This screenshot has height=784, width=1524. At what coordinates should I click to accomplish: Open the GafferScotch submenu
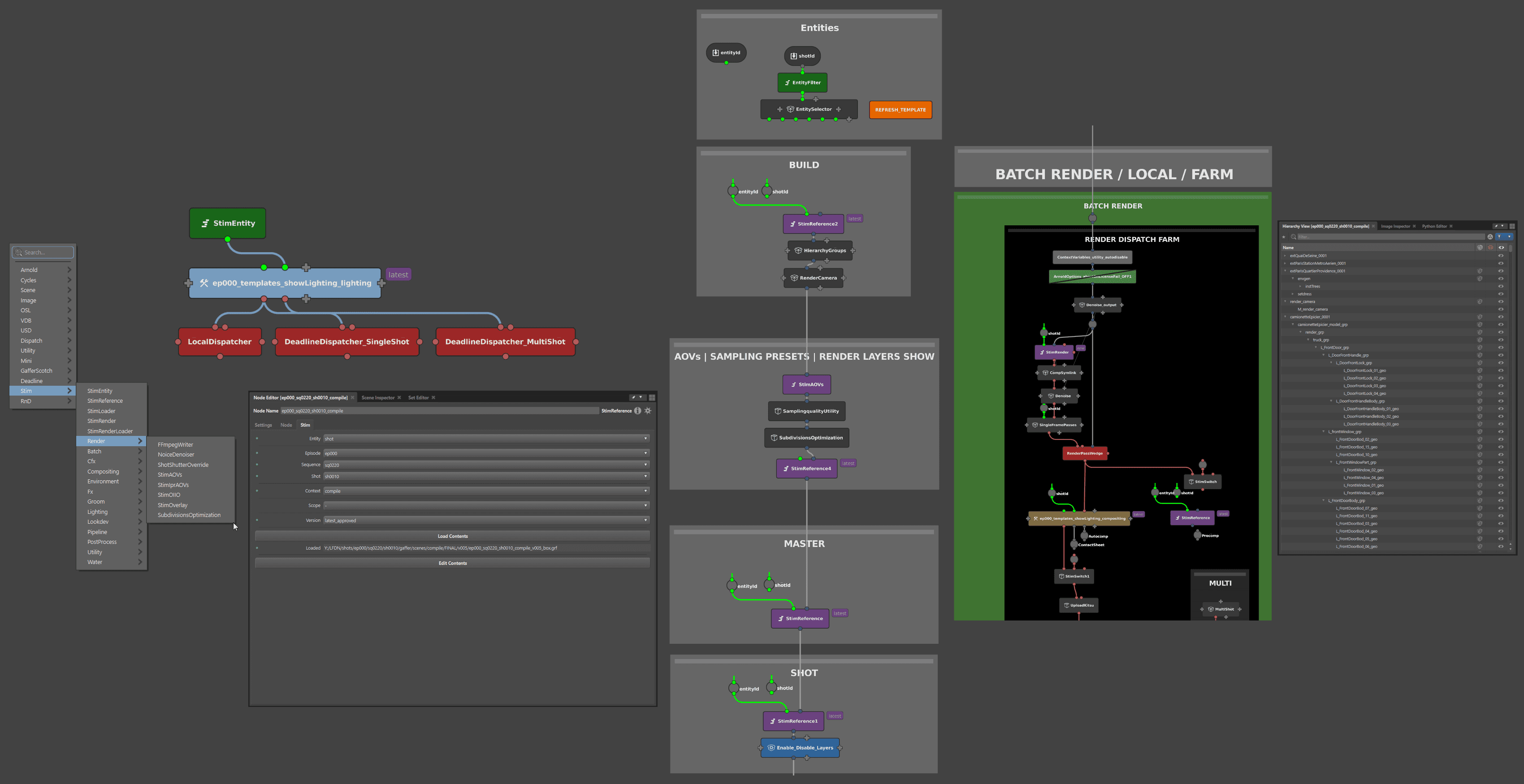(43, 371)
